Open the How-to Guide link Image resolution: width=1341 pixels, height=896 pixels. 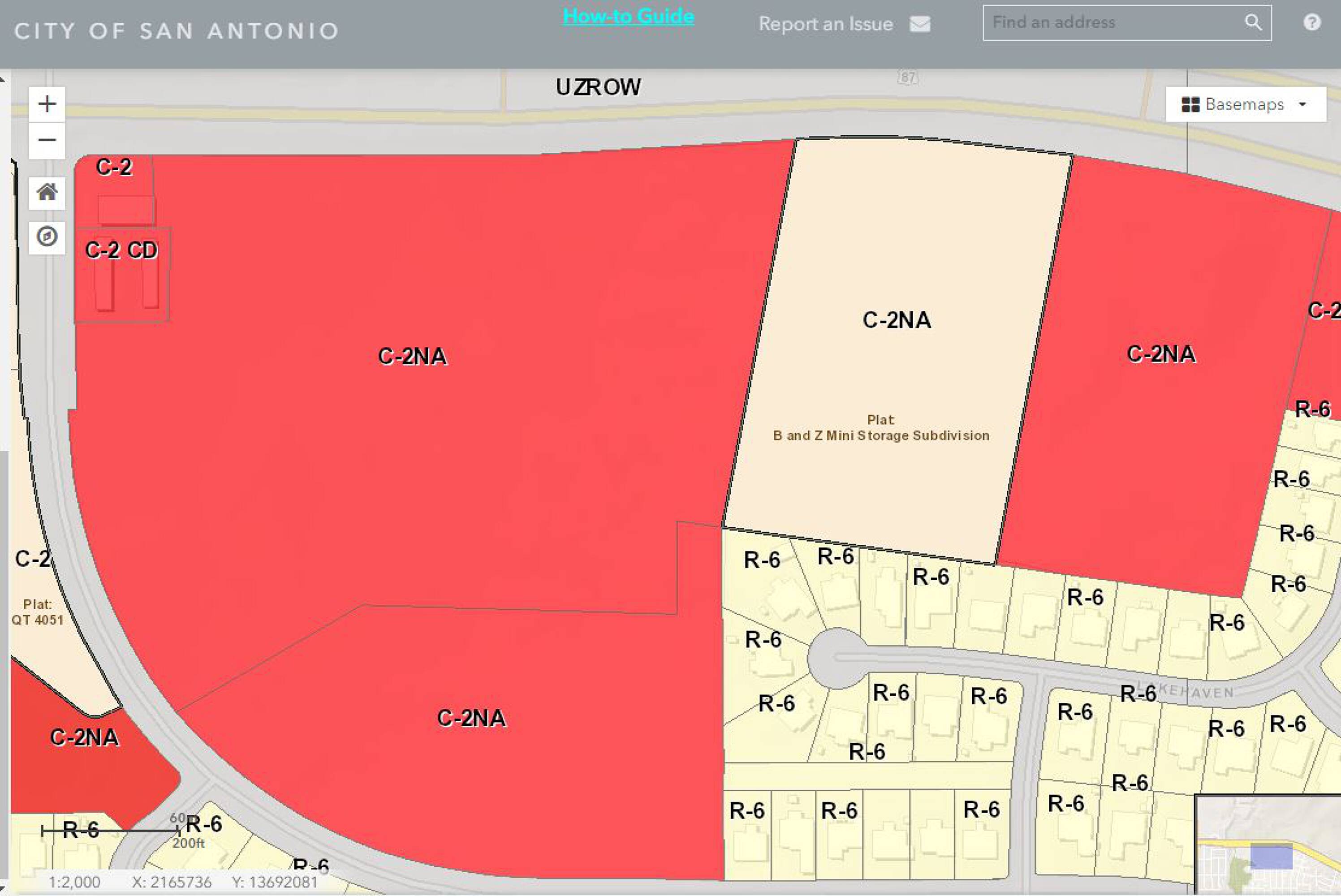pyautogui.click(x=628, y=16)
